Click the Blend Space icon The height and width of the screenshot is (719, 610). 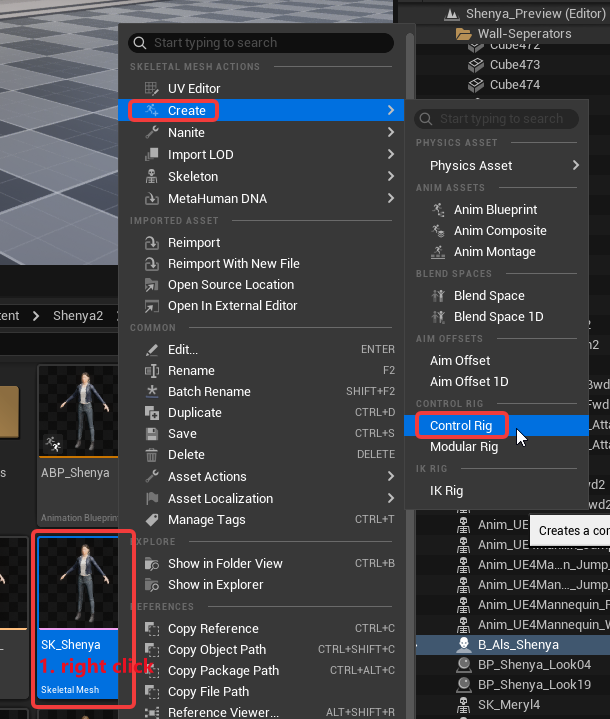(x=438, y=296)
